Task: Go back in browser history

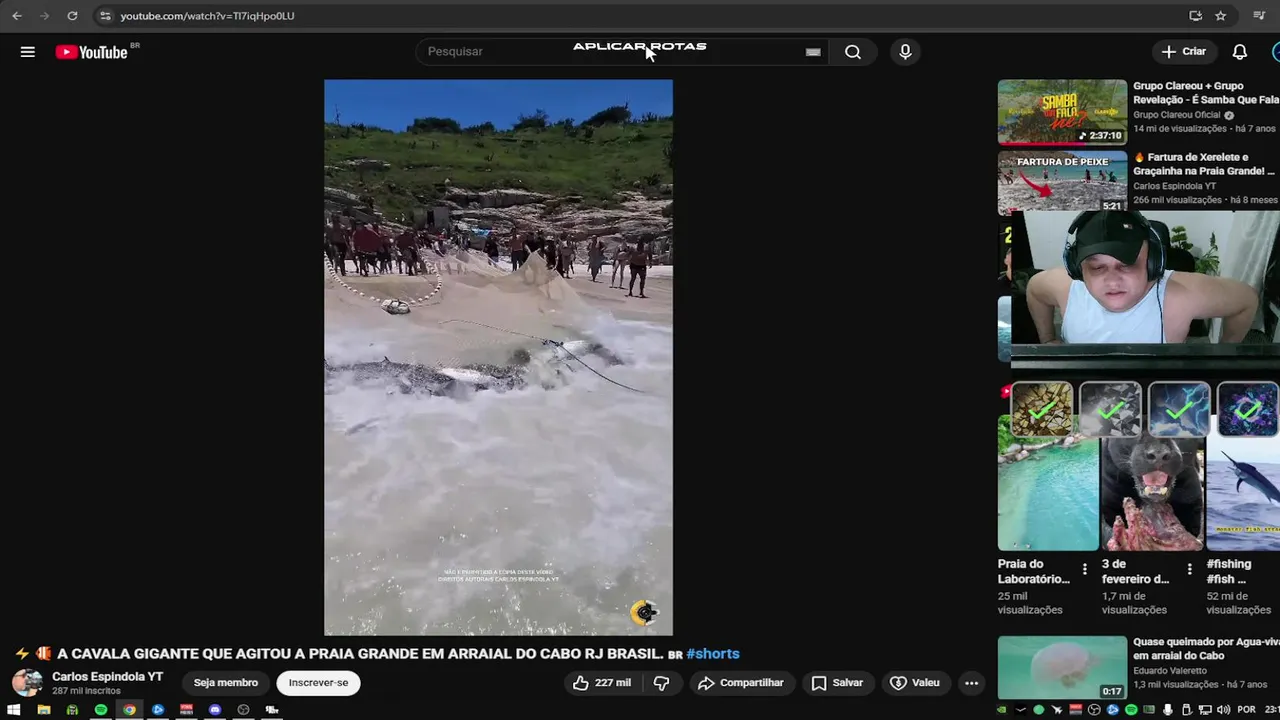Action: (x=17, y=16)
